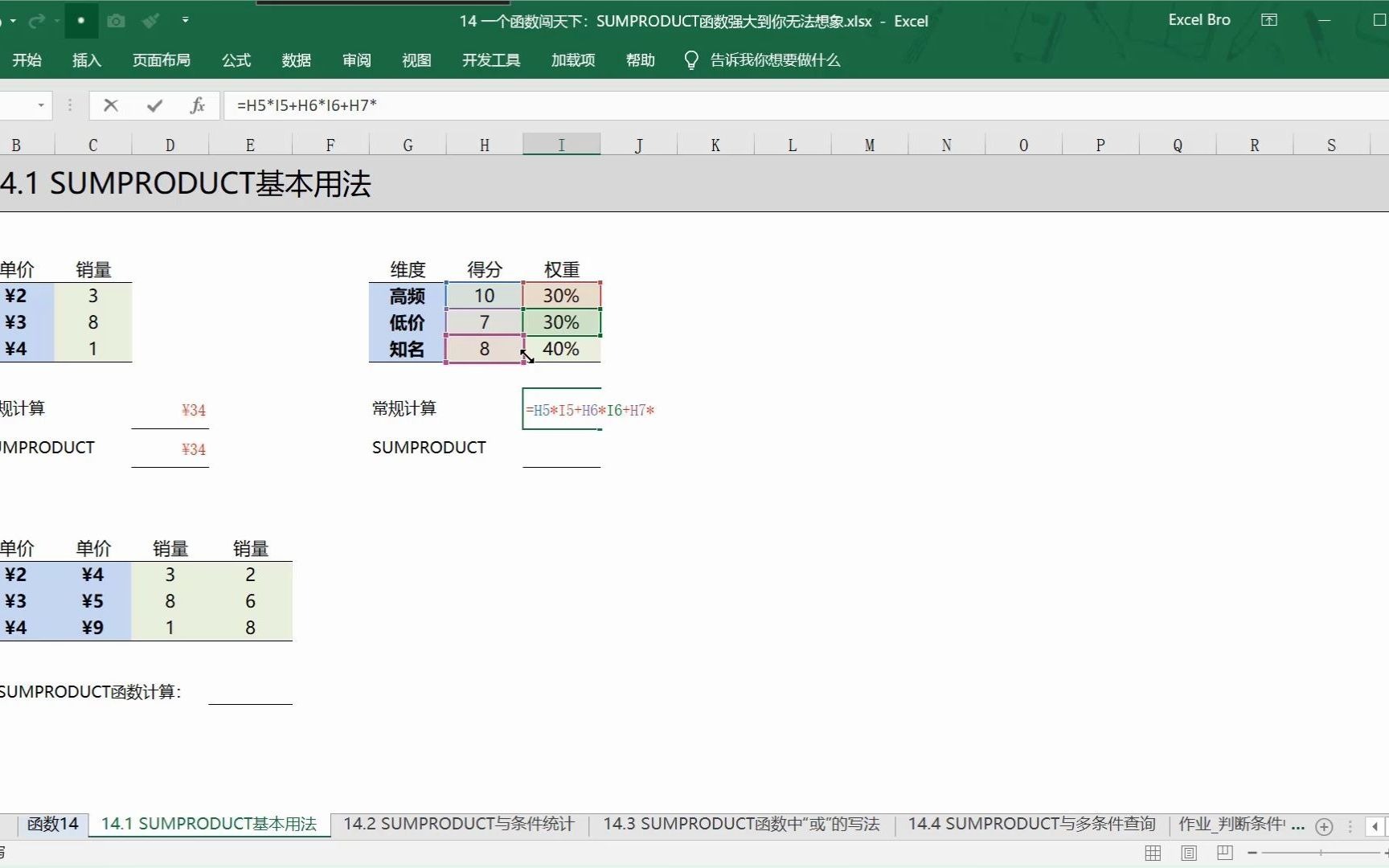
Task: Select column I header
Action: click(561, 145)
